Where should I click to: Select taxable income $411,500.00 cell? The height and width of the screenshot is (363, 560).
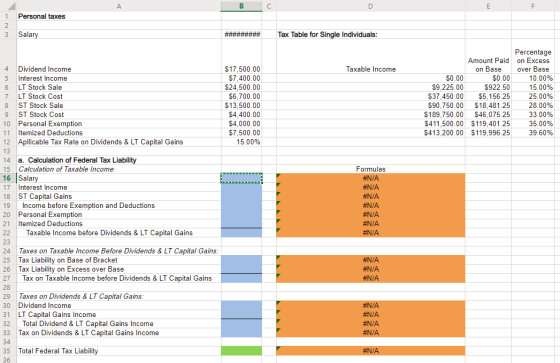pyautogui.click(x=370, y=124)
